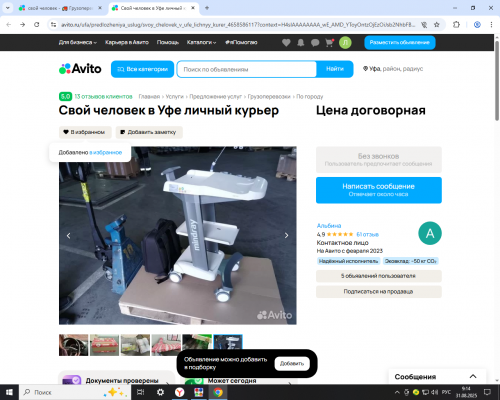
Task: Go to 'Услуги' breadcrumb
Action: point(175,96)
